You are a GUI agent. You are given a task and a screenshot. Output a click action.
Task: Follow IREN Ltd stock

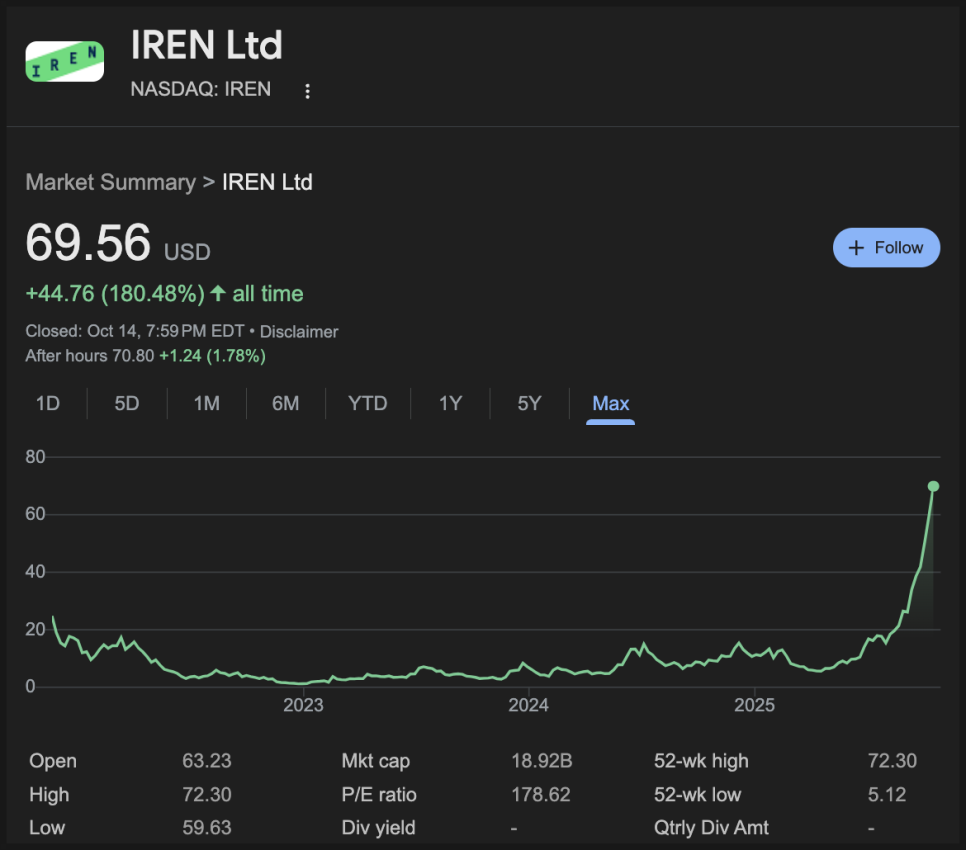[x=886, y=248]
